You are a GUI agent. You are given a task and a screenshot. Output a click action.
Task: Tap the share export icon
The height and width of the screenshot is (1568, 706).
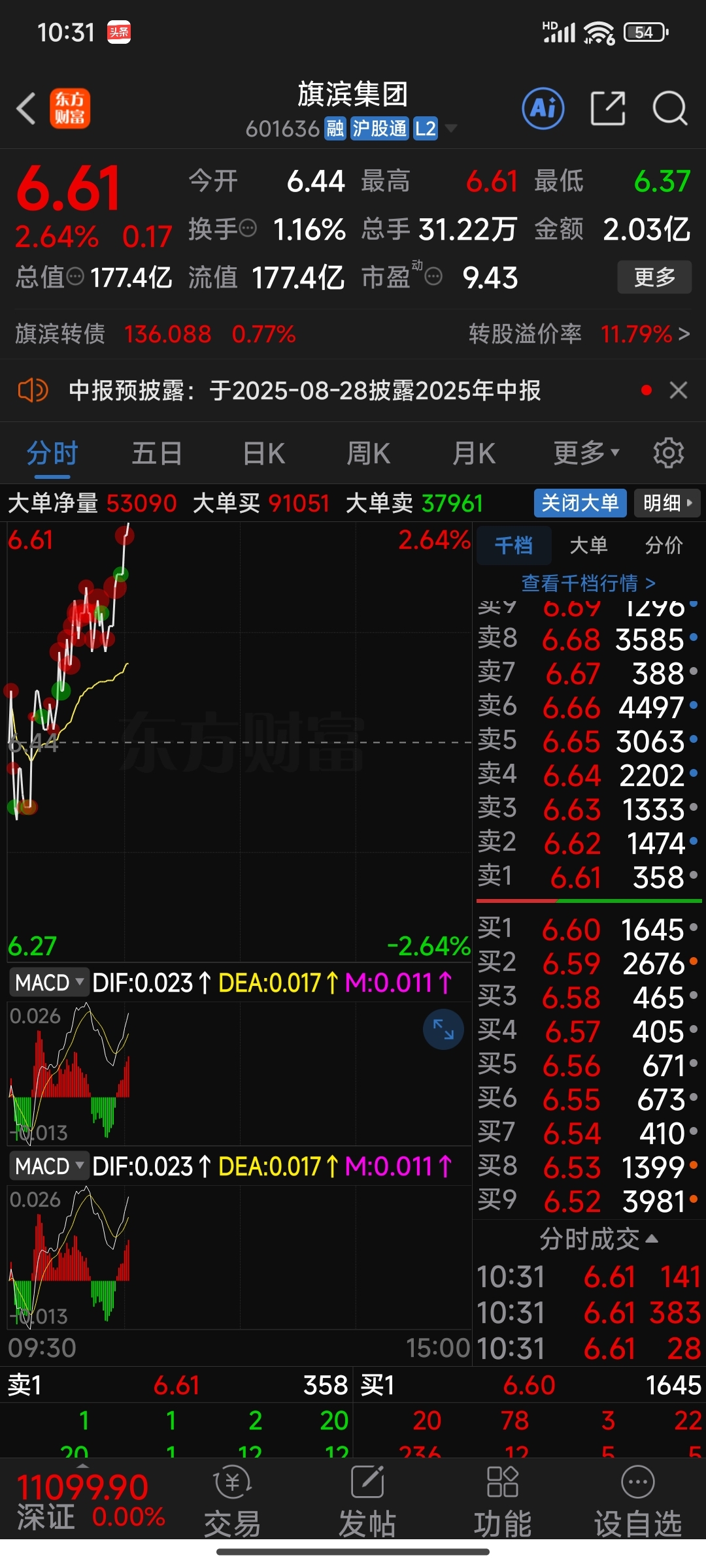coord(608,108)
